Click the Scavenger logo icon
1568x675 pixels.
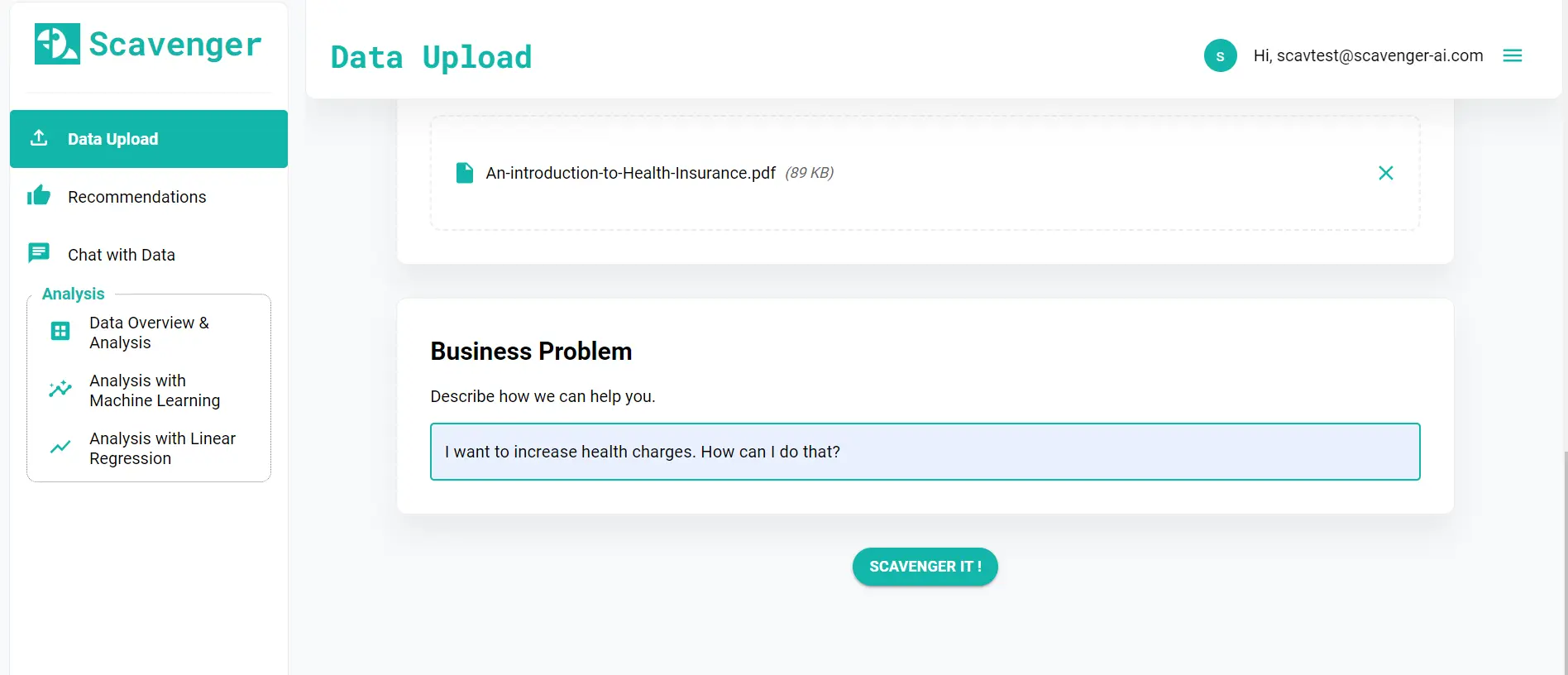pos(57,44)
